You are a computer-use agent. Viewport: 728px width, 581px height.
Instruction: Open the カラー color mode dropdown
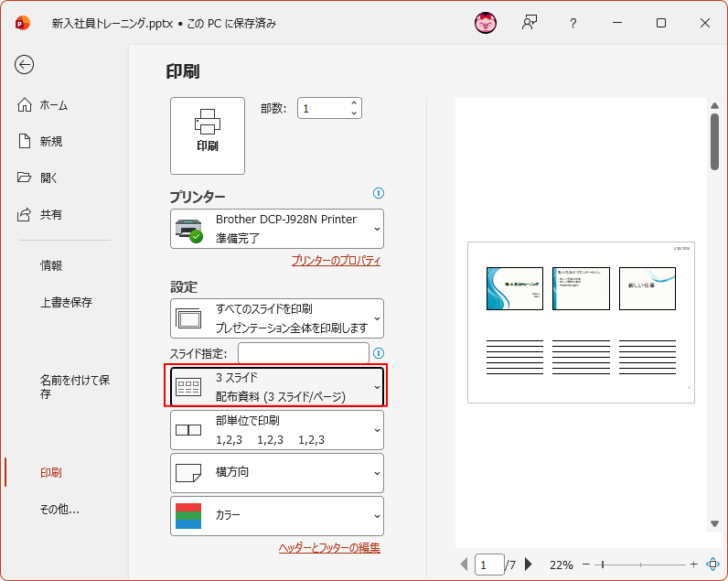coord(277,515)
